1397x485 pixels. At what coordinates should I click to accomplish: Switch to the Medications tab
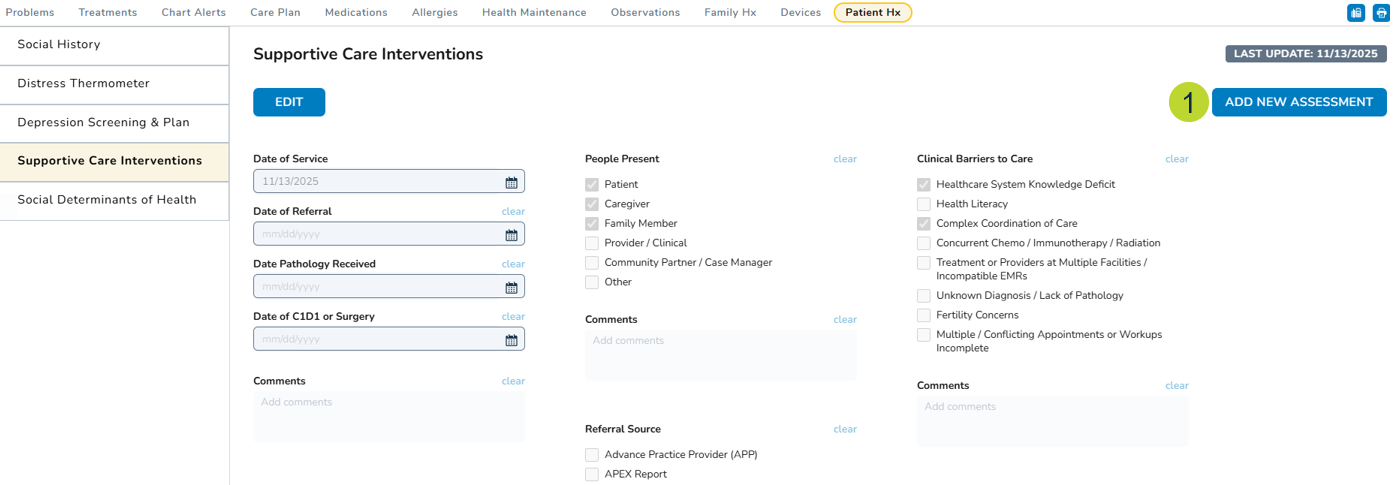point(356,13)
